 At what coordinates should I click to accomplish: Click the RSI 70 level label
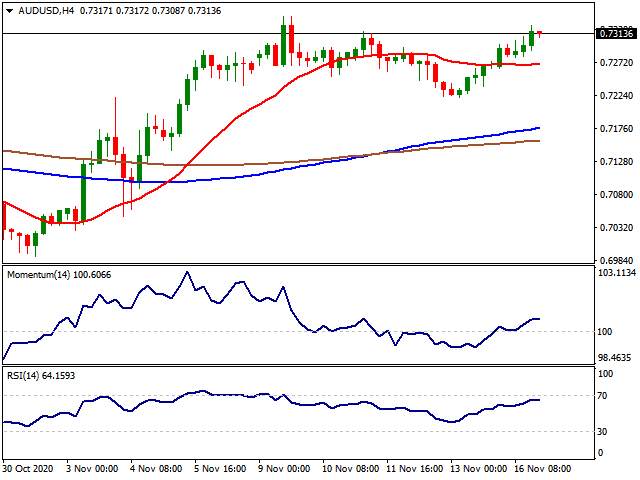(x=602, y=396)
